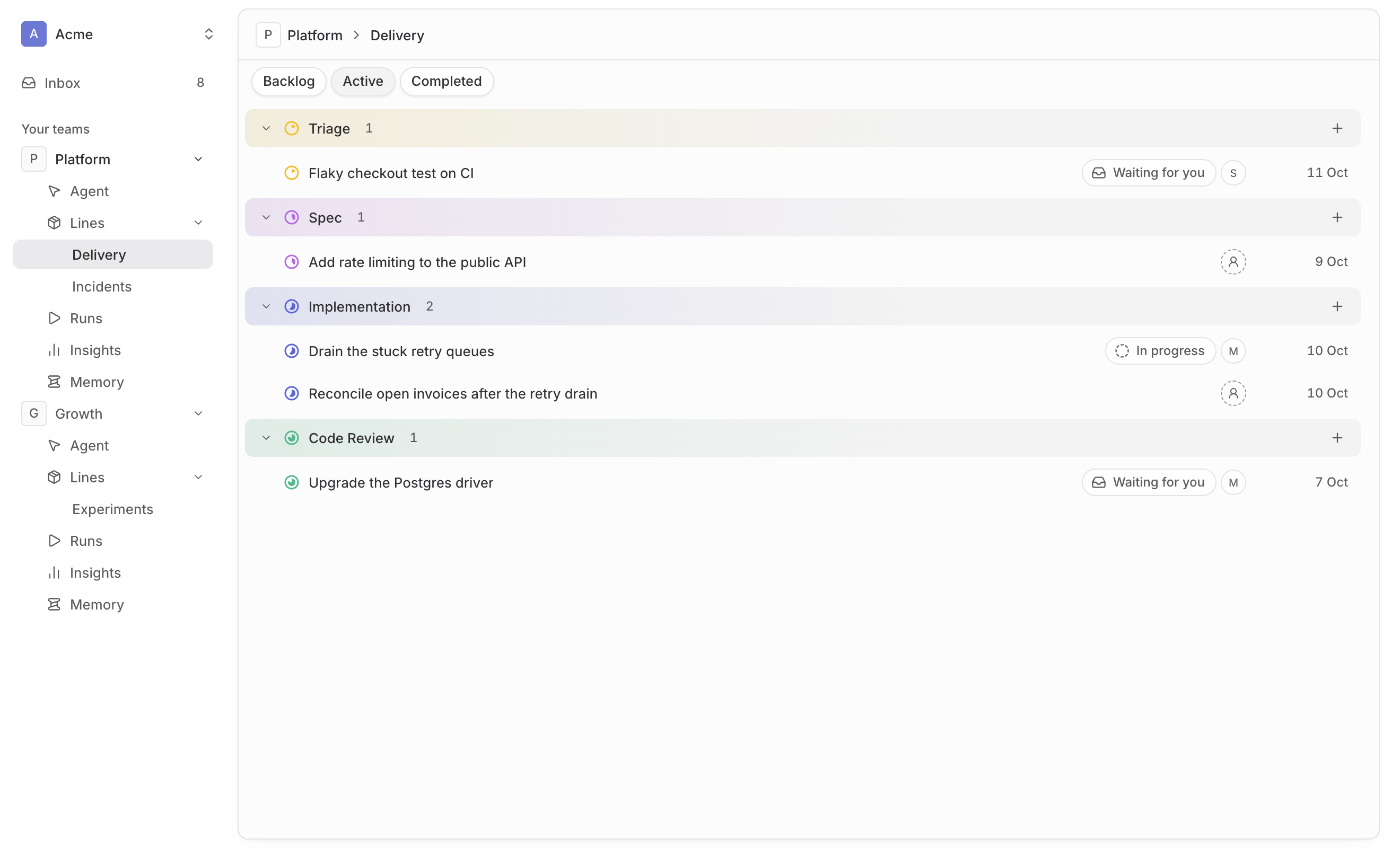Viewport: 1400px width, 848px height.
Task: Switch to the Active tab
Action: point(363,81)
